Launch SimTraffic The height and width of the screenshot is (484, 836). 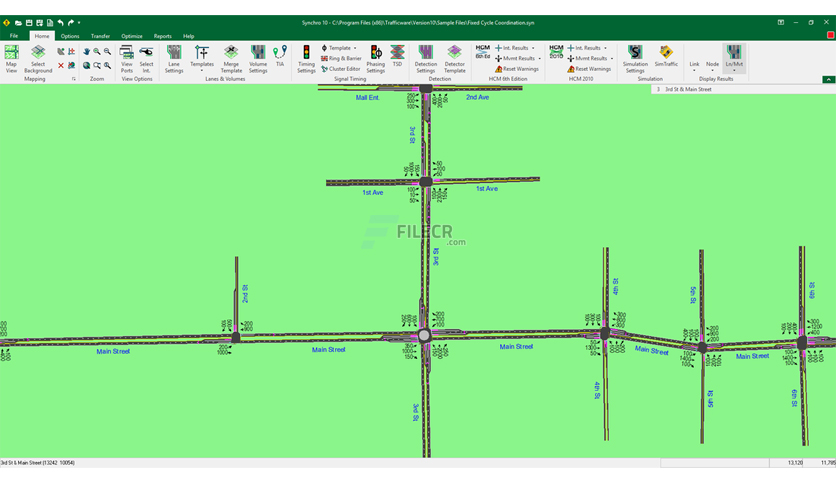tap(666, 55)
